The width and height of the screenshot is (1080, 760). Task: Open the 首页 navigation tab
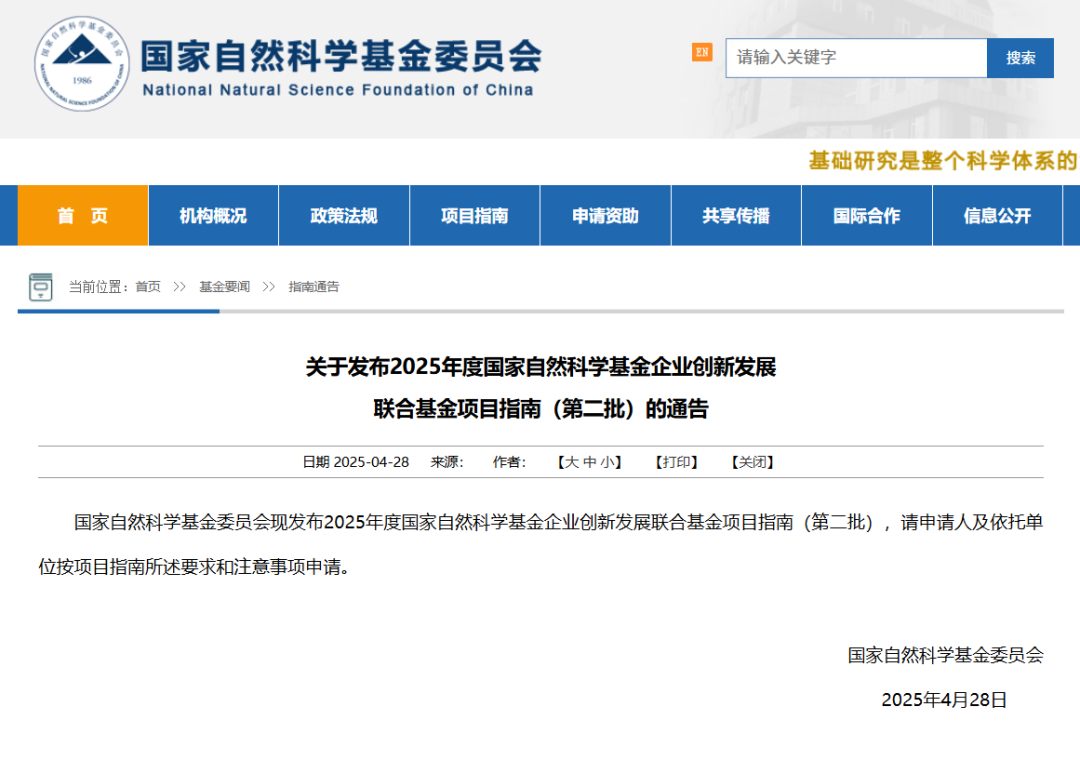83,216
